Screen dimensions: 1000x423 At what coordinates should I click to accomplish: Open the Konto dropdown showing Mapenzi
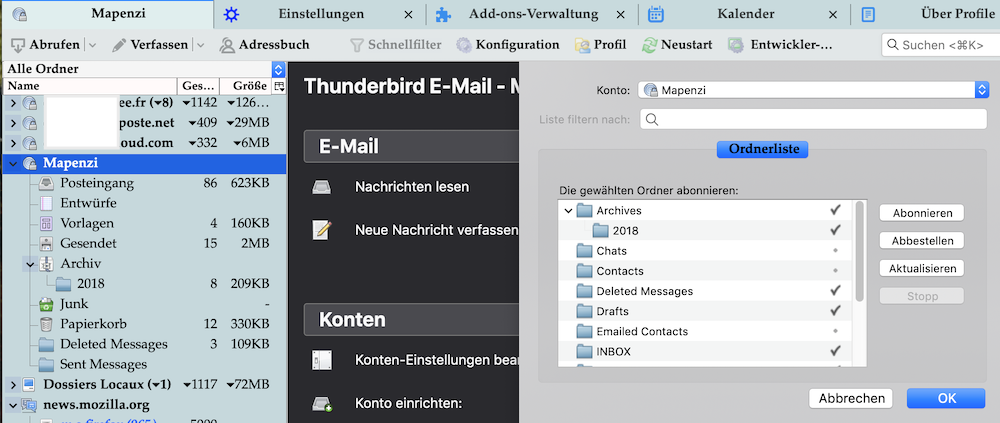tap(813, 90)
